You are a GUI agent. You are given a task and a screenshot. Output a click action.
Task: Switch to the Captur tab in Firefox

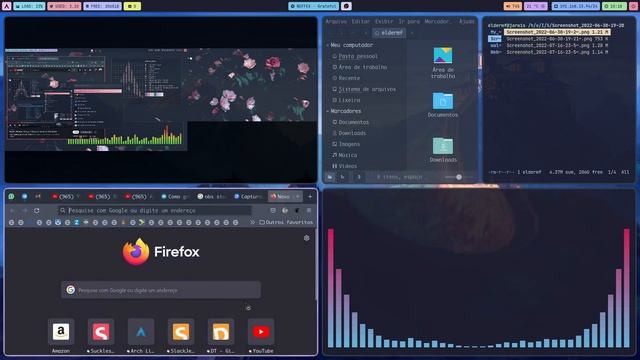pyautogui.click(x=248, y=196)
